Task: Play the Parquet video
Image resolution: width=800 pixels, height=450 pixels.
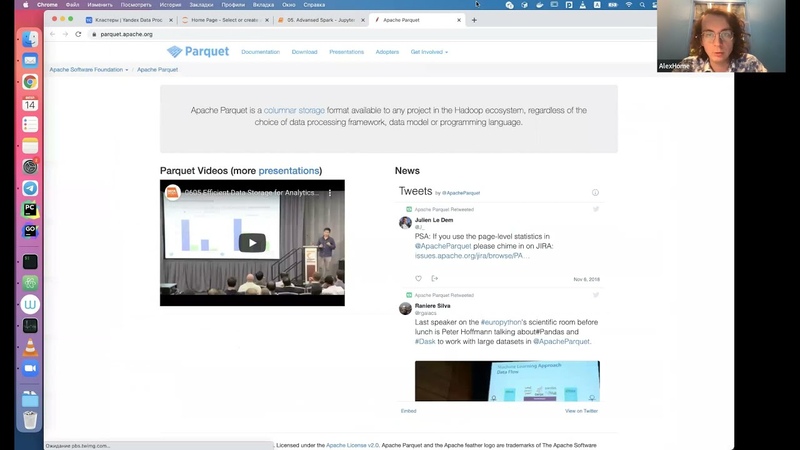Action: point(252,243)
